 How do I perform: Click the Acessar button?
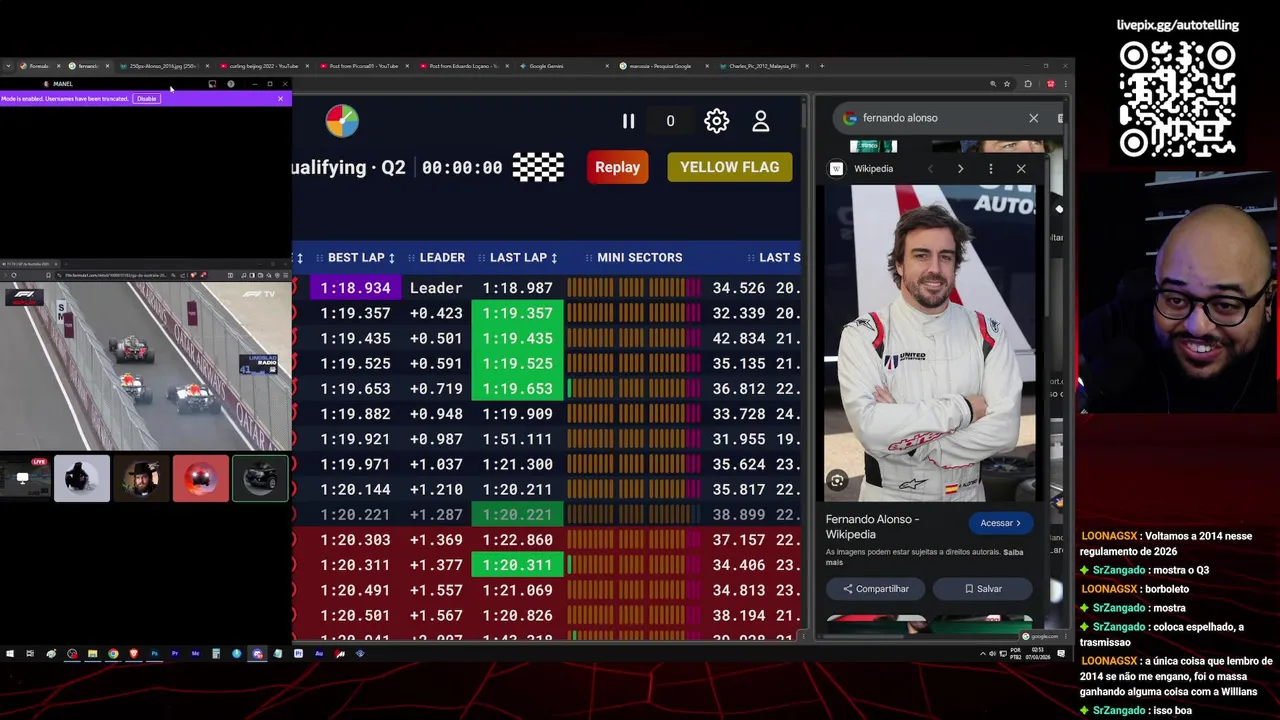(x=1000, y=523)
